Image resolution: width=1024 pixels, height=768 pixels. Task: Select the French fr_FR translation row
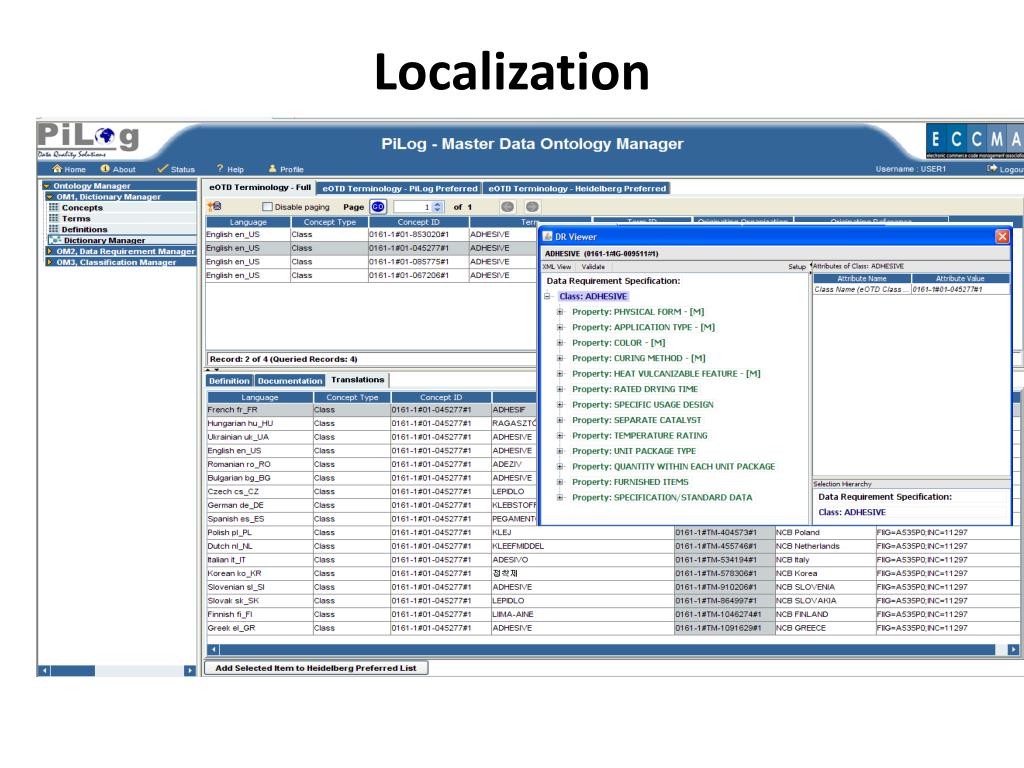coord(372,409)
